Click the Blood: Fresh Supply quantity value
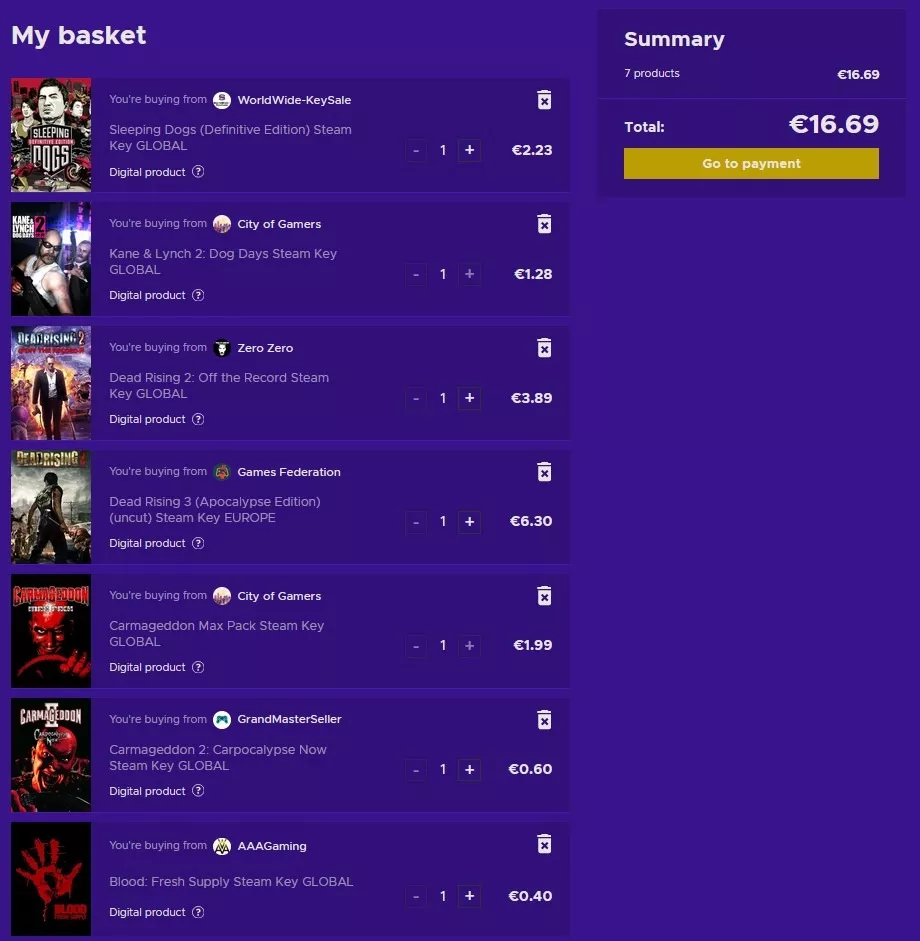920x941 pixels. (443, 896)
